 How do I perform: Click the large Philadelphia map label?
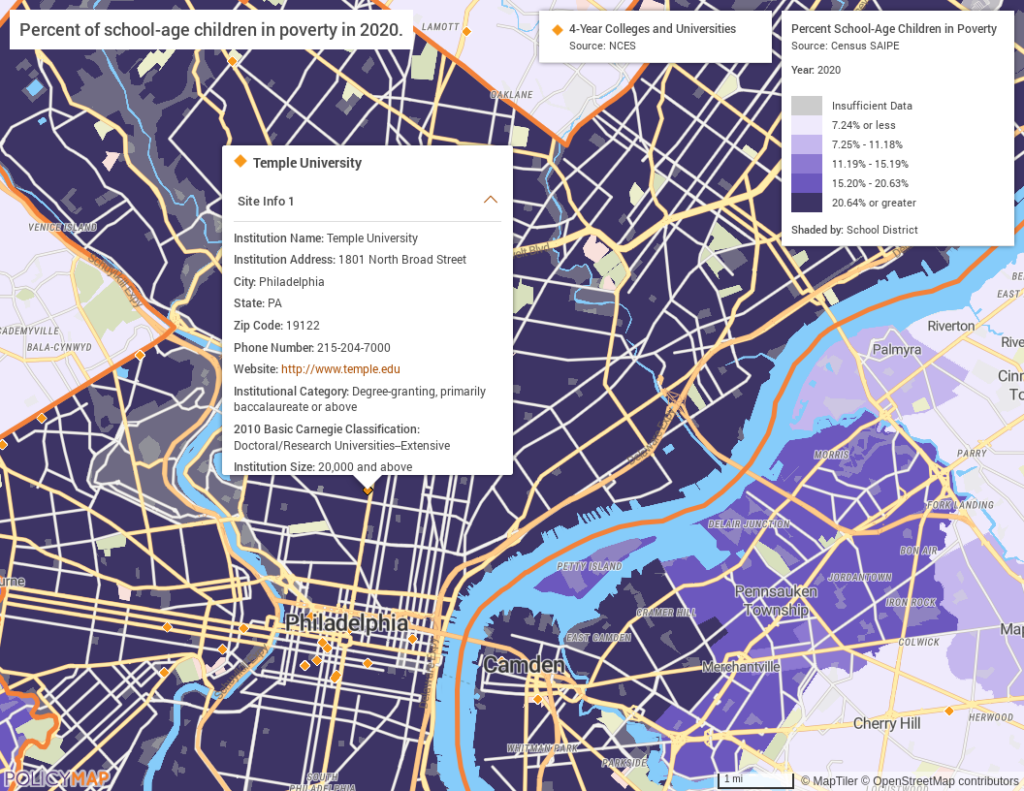[x=347, y=622]
